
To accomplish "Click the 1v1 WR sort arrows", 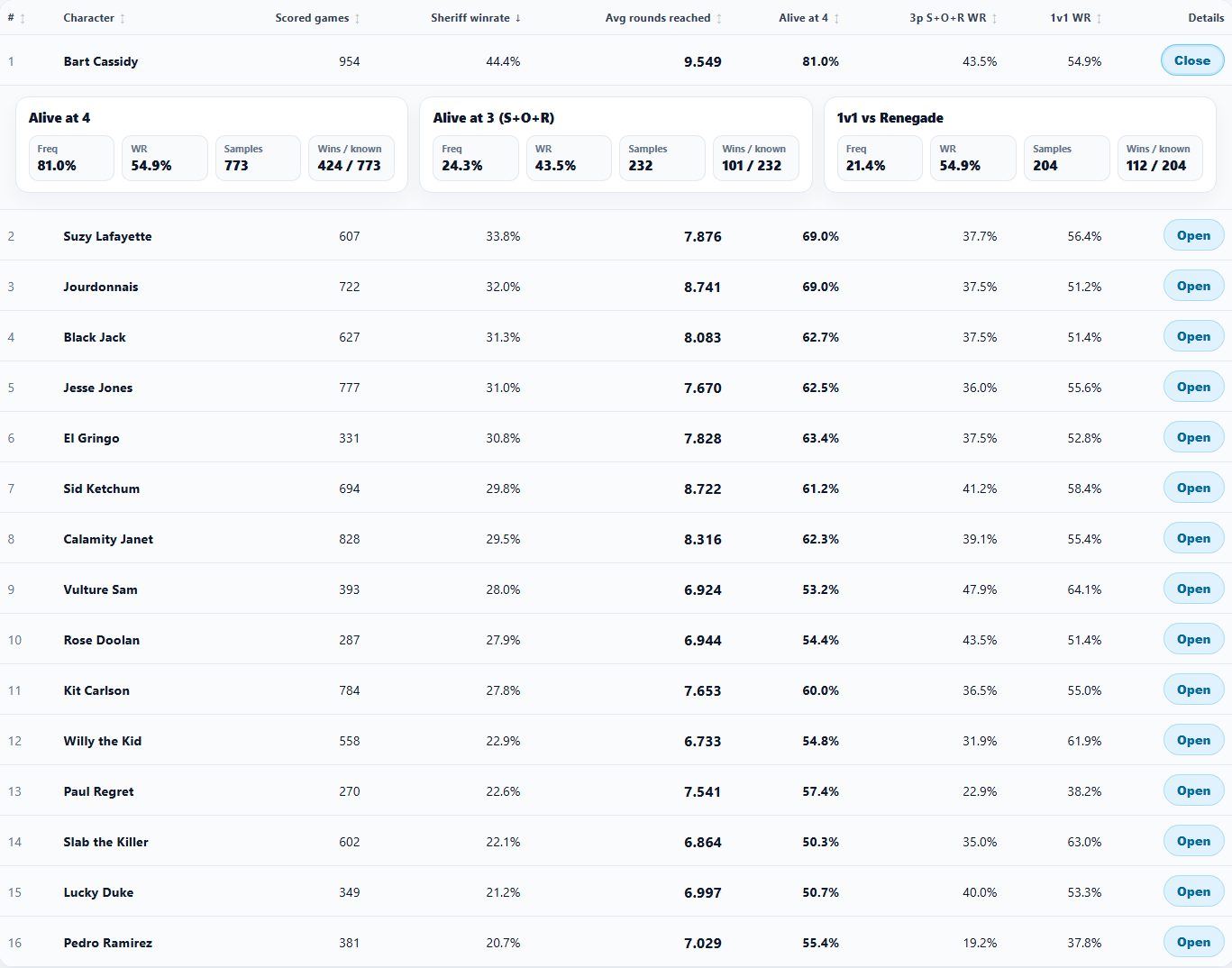I will 1099,18.
